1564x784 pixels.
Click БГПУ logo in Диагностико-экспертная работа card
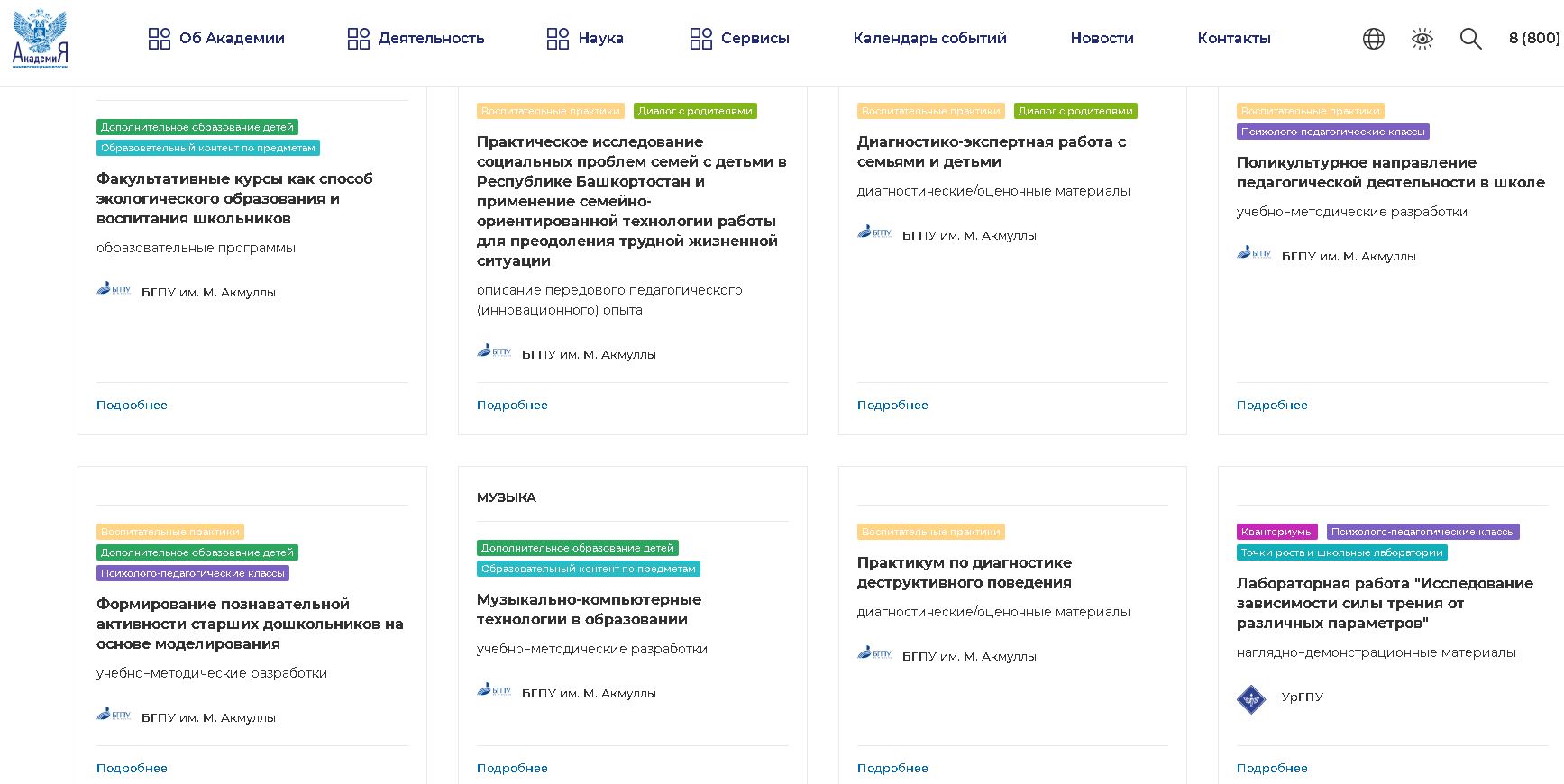pos(873,233)
